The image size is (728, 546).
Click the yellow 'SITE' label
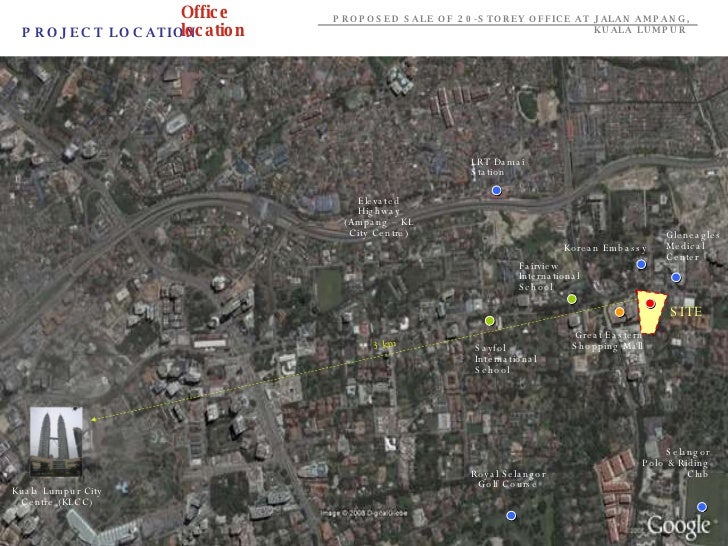(x=686, y=312)
